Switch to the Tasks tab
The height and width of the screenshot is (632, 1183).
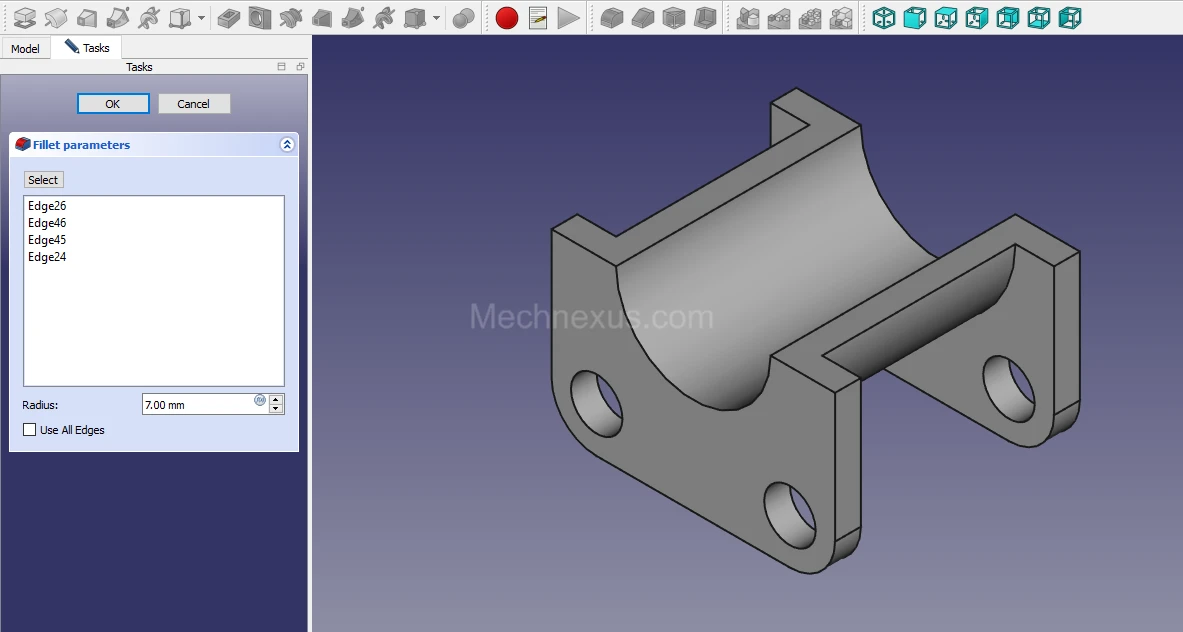[87, 48]
